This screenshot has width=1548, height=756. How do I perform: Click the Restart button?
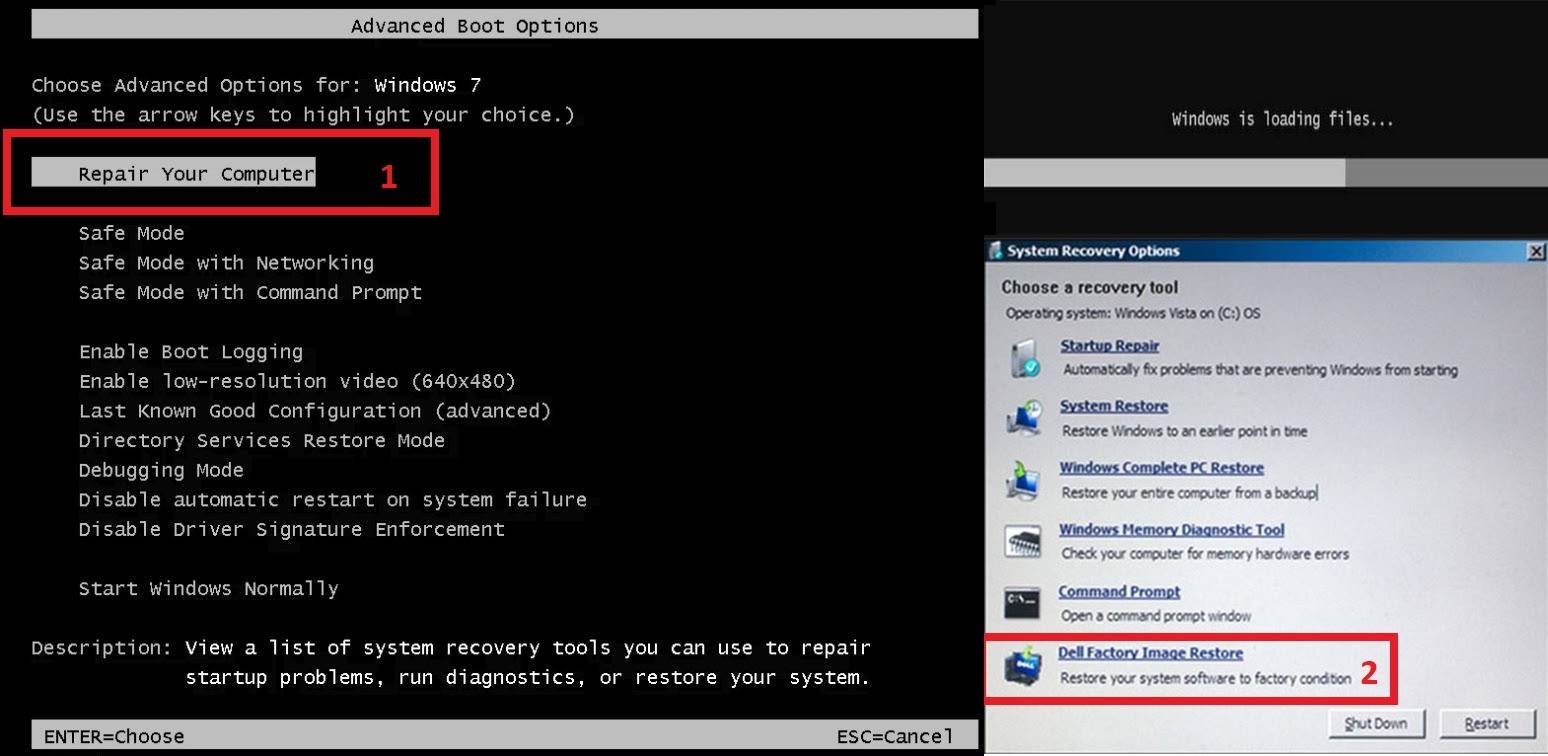point(1486,723)
